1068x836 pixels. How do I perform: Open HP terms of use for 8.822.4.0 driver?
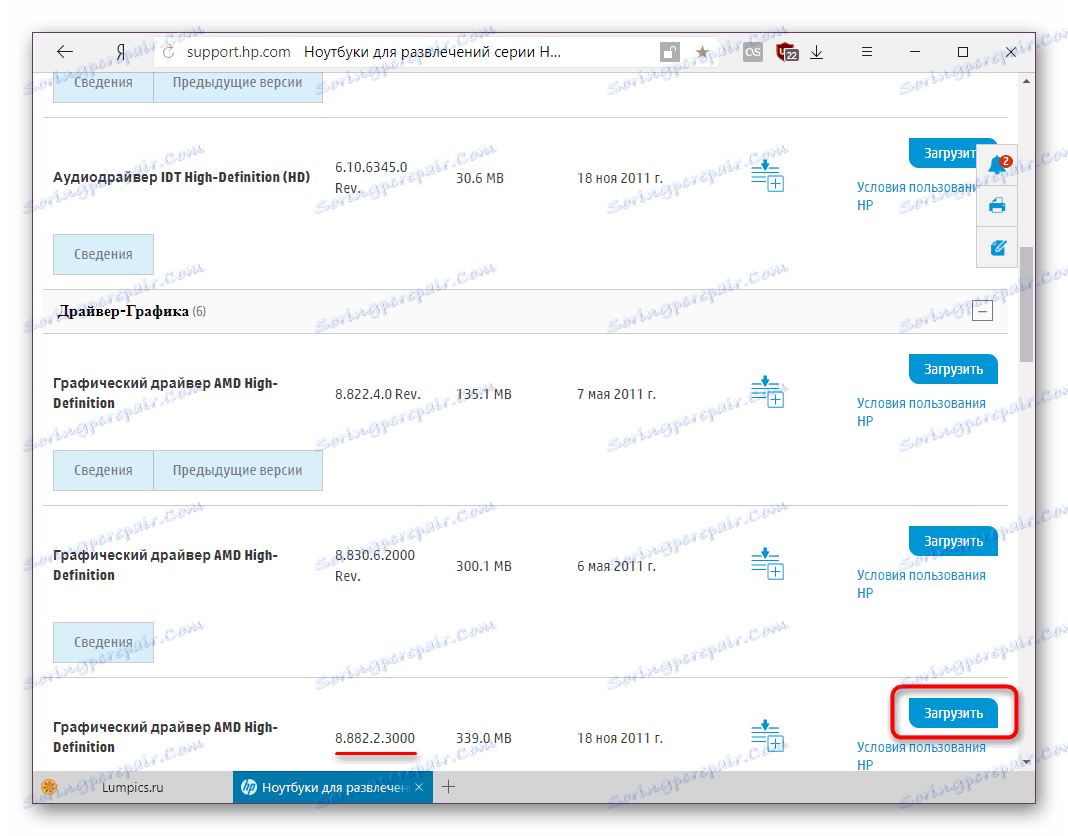pos(921,412)
